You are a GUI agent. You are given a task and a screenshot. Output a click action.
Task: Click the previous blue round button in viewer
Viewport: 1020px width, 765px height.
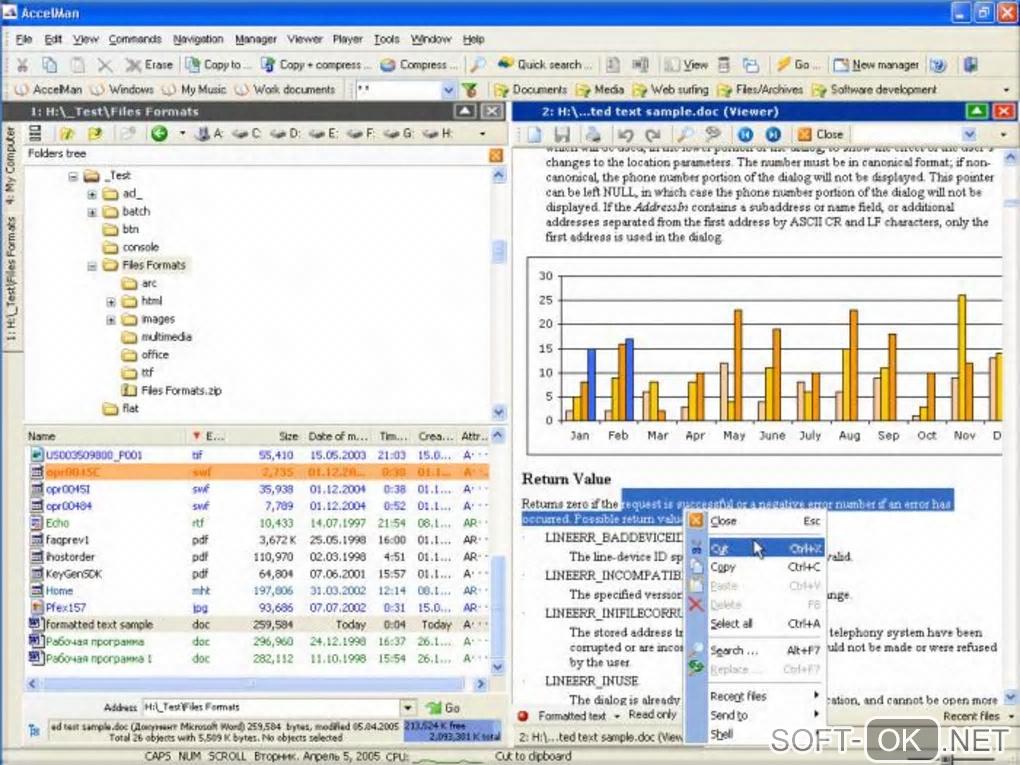(745, 134)
